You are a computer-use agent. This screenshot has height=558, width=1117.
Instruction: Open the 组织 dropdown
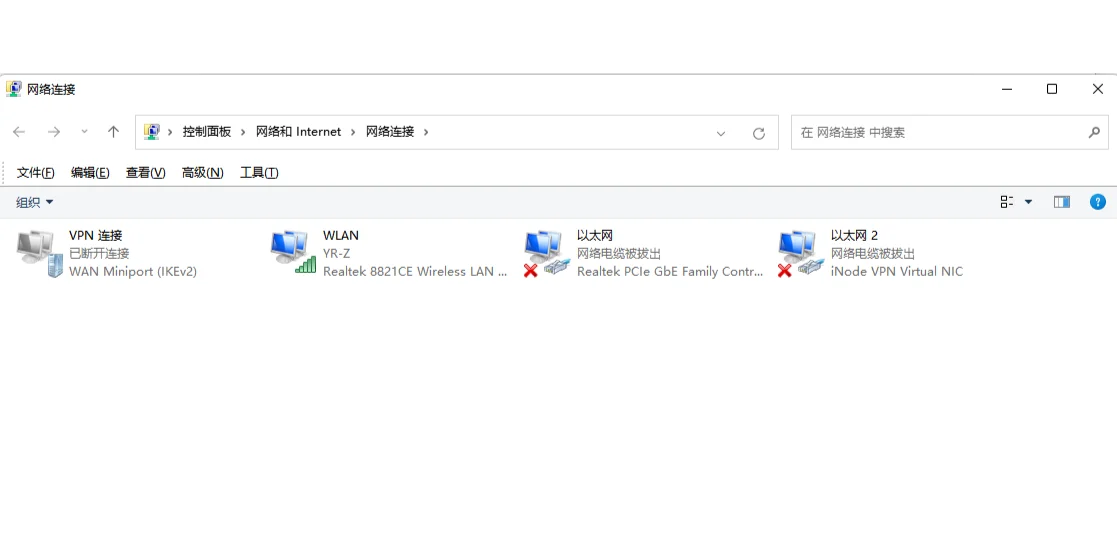click(35, 202)
